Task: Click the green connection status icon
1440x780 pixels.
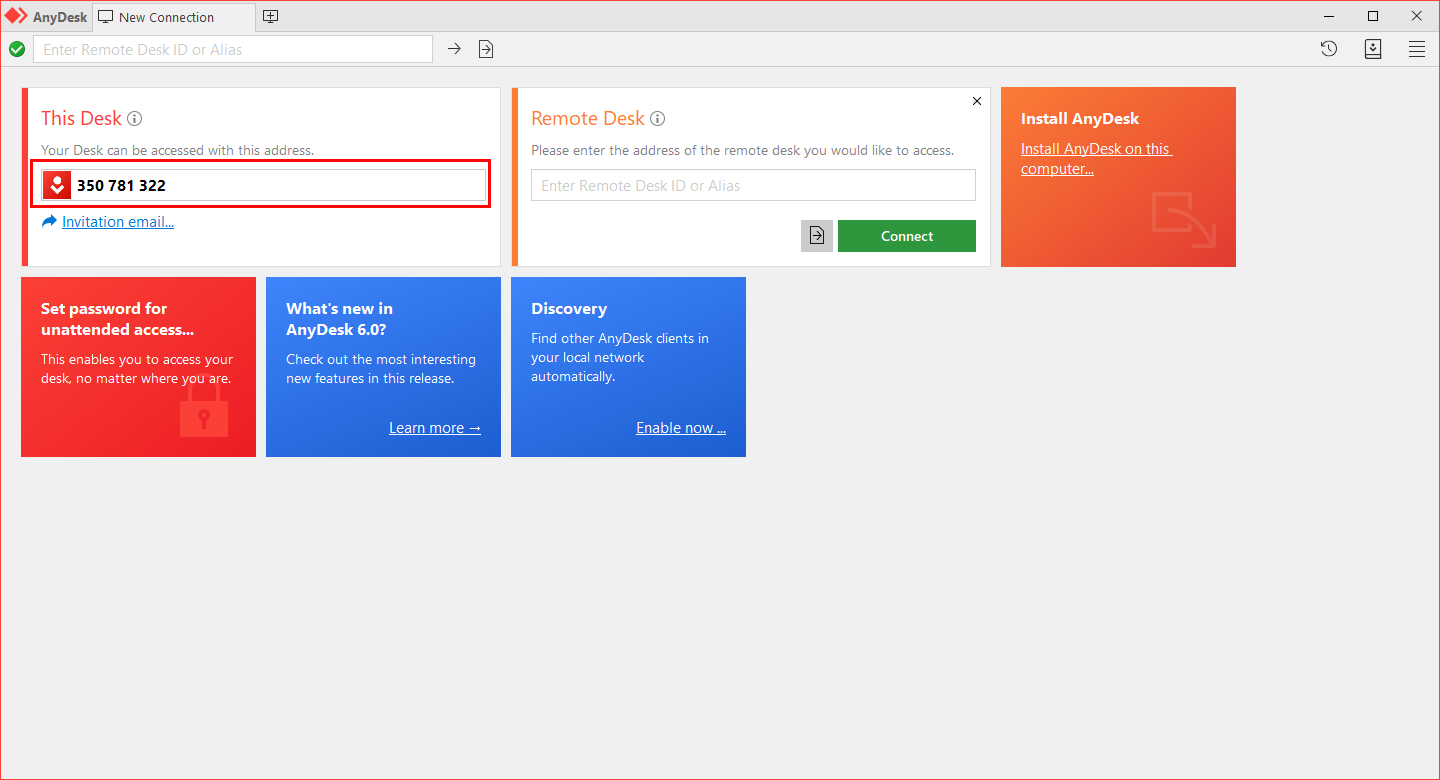Action: click(x=17, y=49)
